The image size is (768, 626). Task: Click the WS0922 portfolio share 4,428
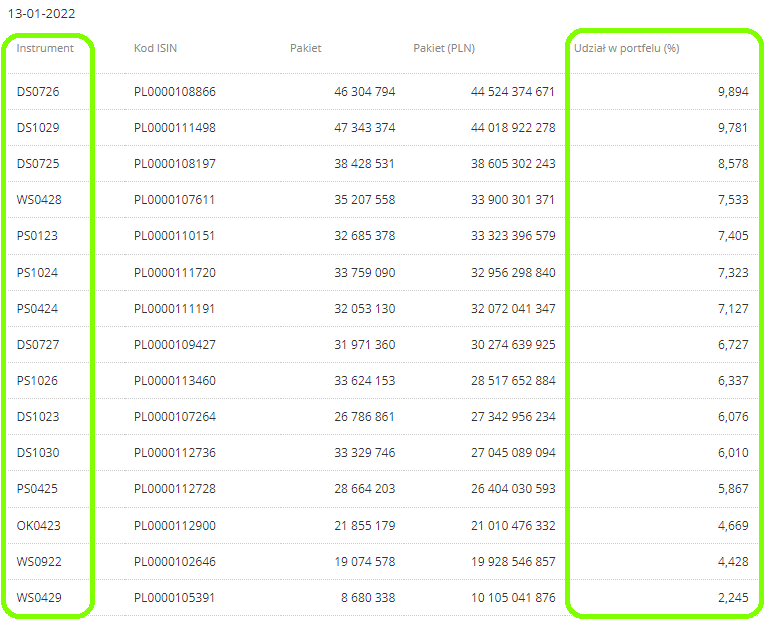pos(733,561)
